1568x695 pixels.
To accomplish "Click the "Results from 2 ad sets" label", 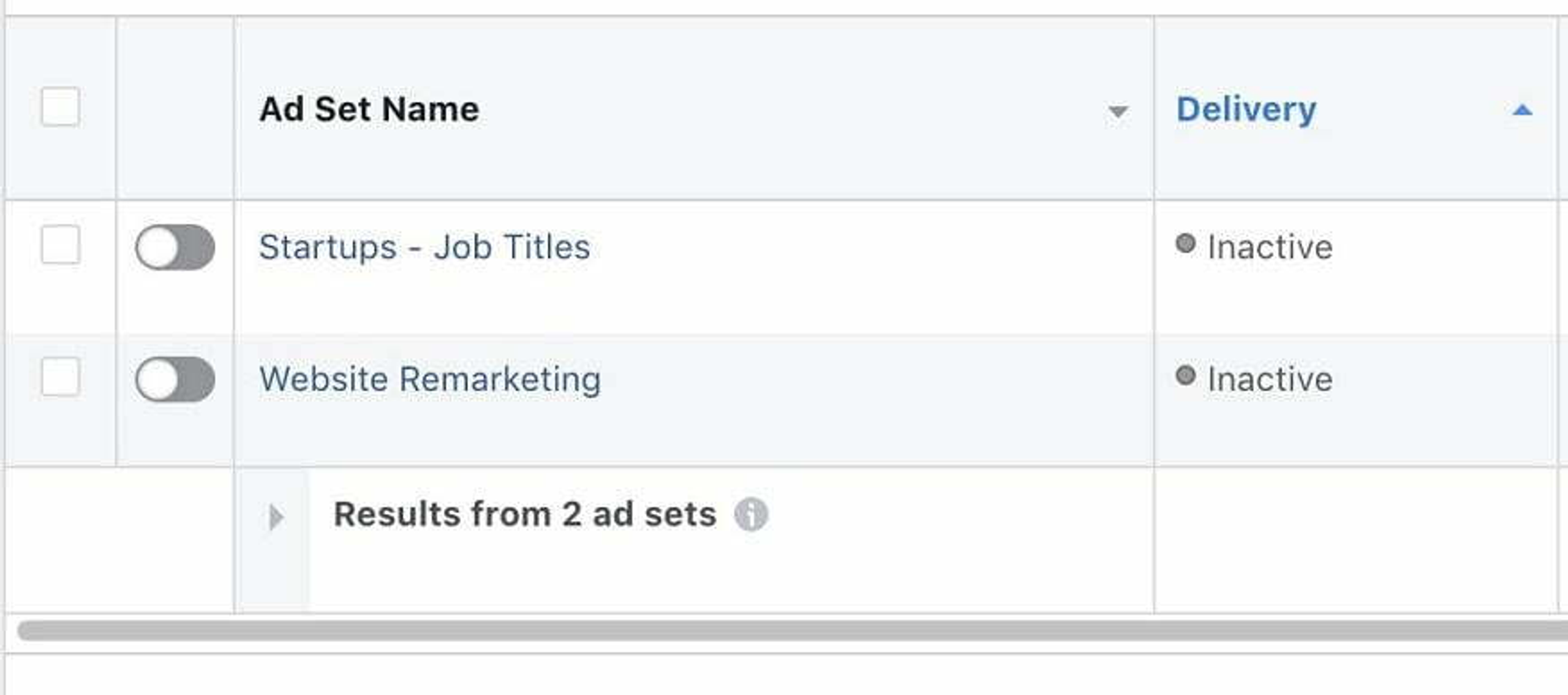I will pyautogui.click(x=524, y=514).
